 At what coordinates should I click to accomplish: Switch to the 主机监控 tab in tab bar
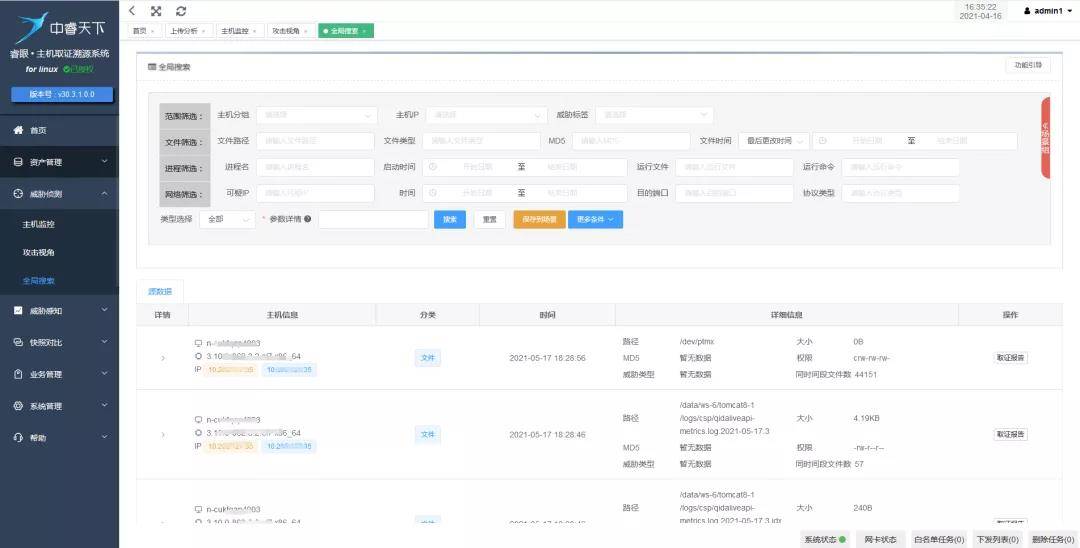pos(239,31)
